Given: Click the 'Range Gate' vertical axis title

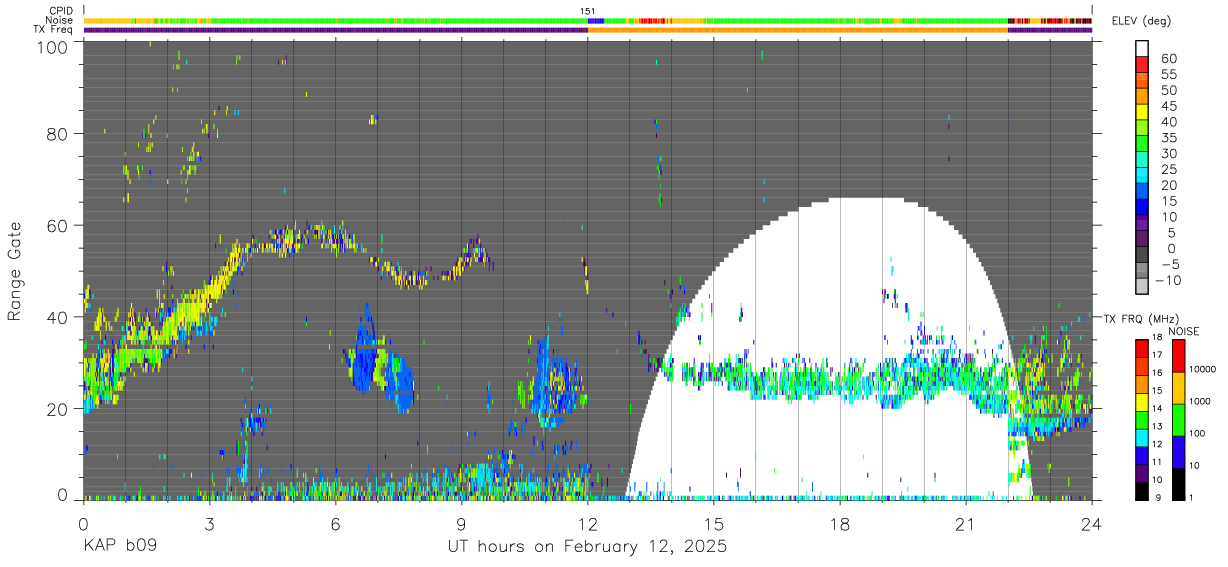Looking at the screenshot, I should (x=15, y=271).
